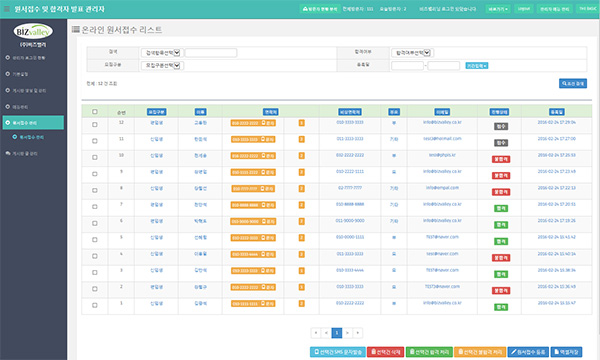
Task: Click the small orange count badge in row 12
Action: tap(302, 123)
